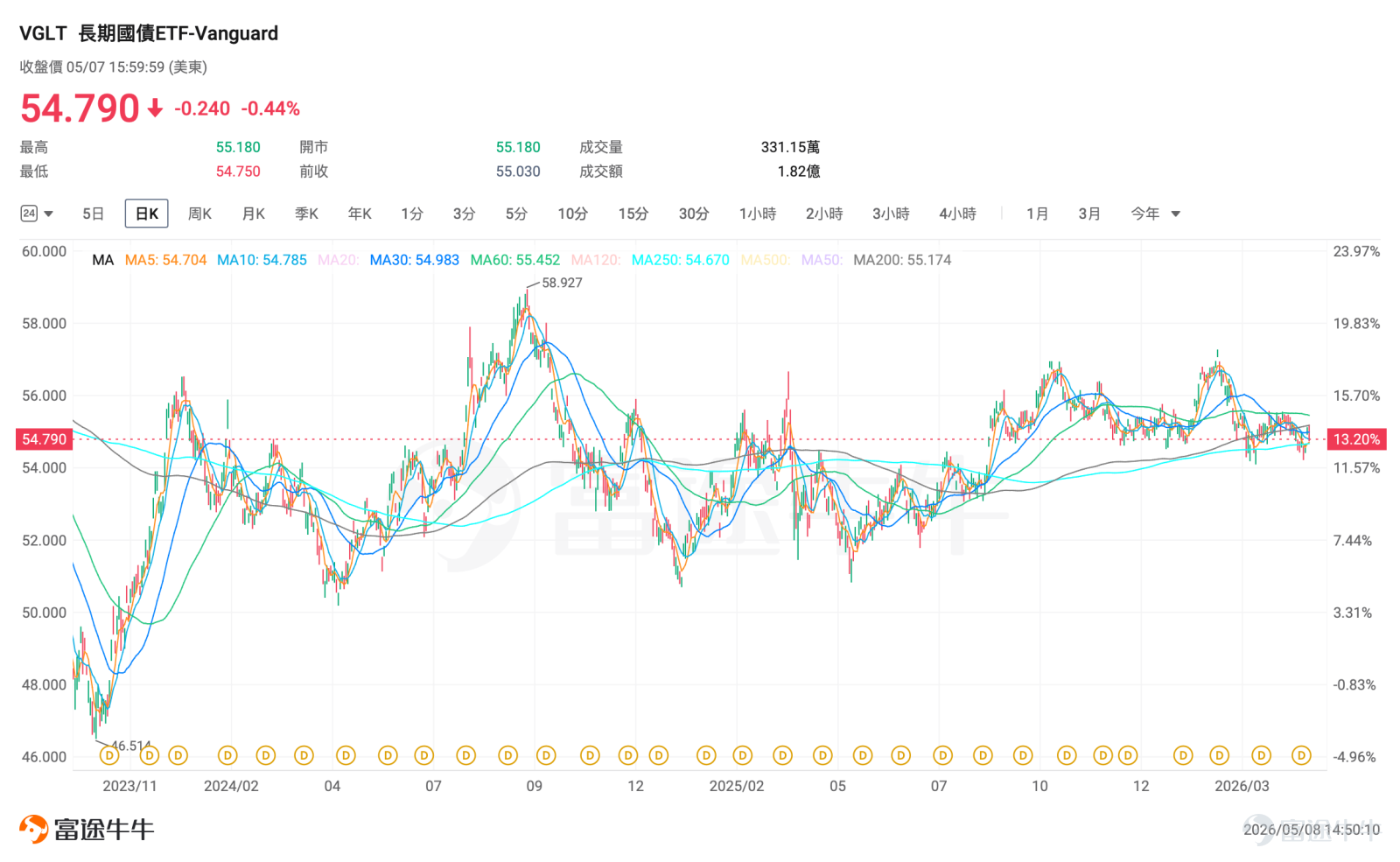Open the 今年 range dropdown
Screen dimensions: 1400x862
click(x=1155, y=214)
